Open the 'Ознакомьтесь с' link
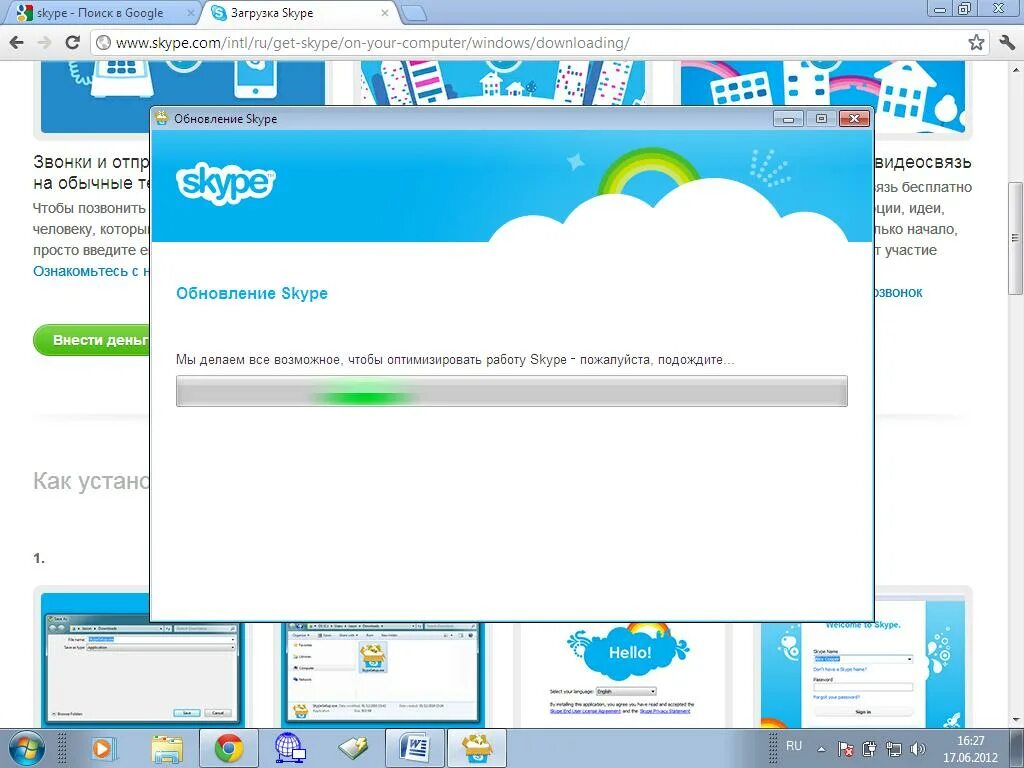 pyautogui.click(x=91, y=271)
